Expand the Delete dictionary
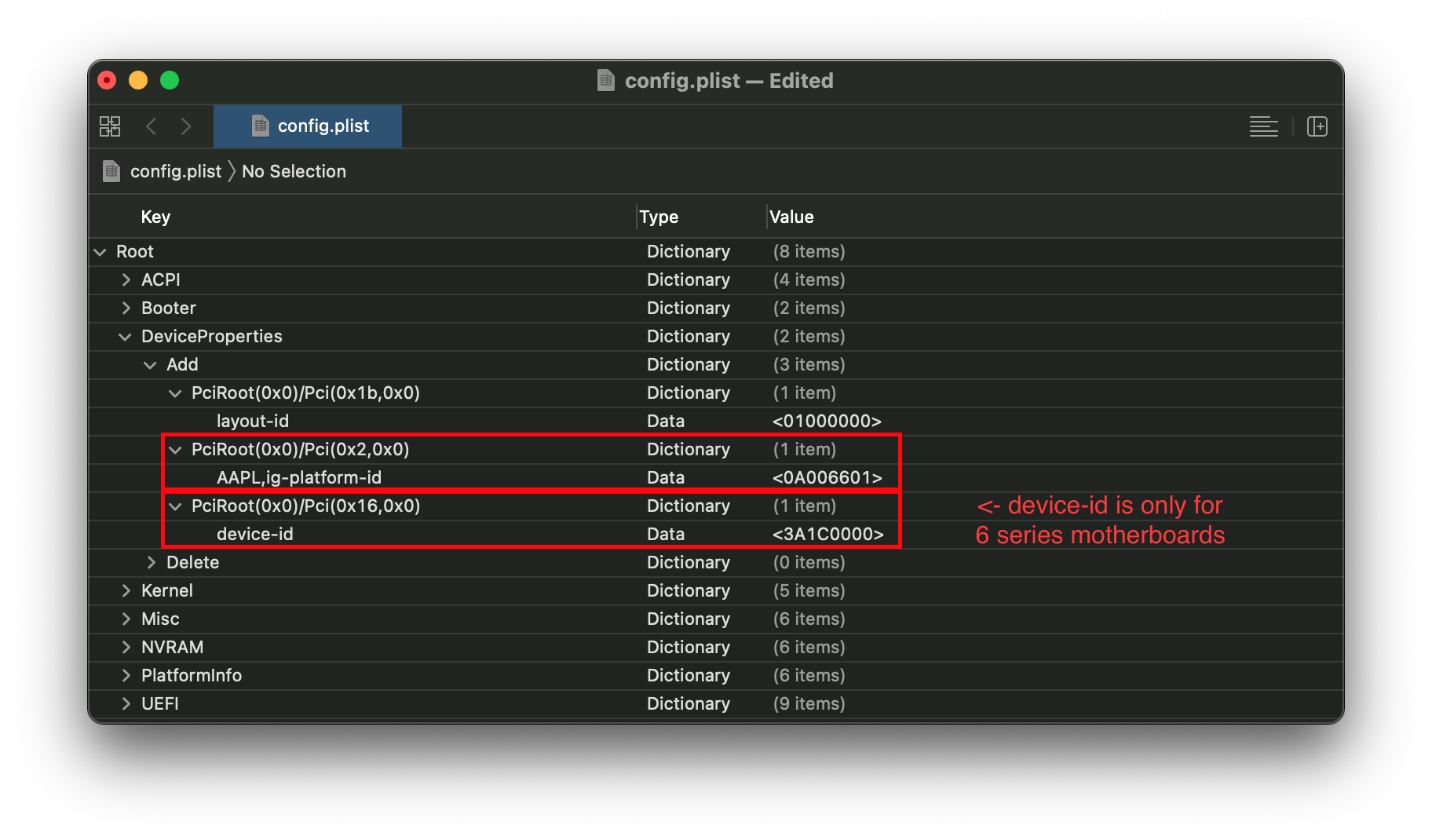The image size is (1432, 840). point(151,563)
